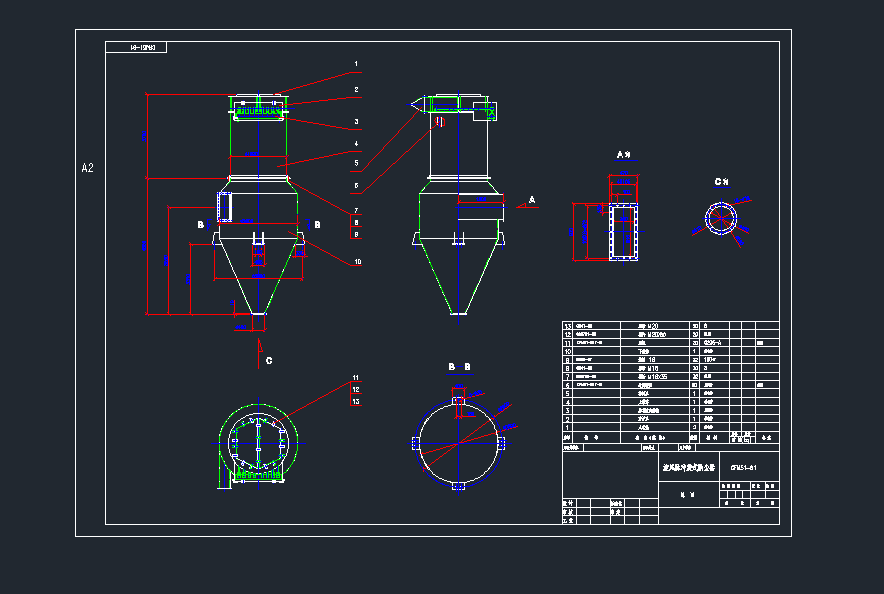Select balloon callout number 1
This screenshot has height=594, width=884.
pyautogui.click(x=356, y=61)
